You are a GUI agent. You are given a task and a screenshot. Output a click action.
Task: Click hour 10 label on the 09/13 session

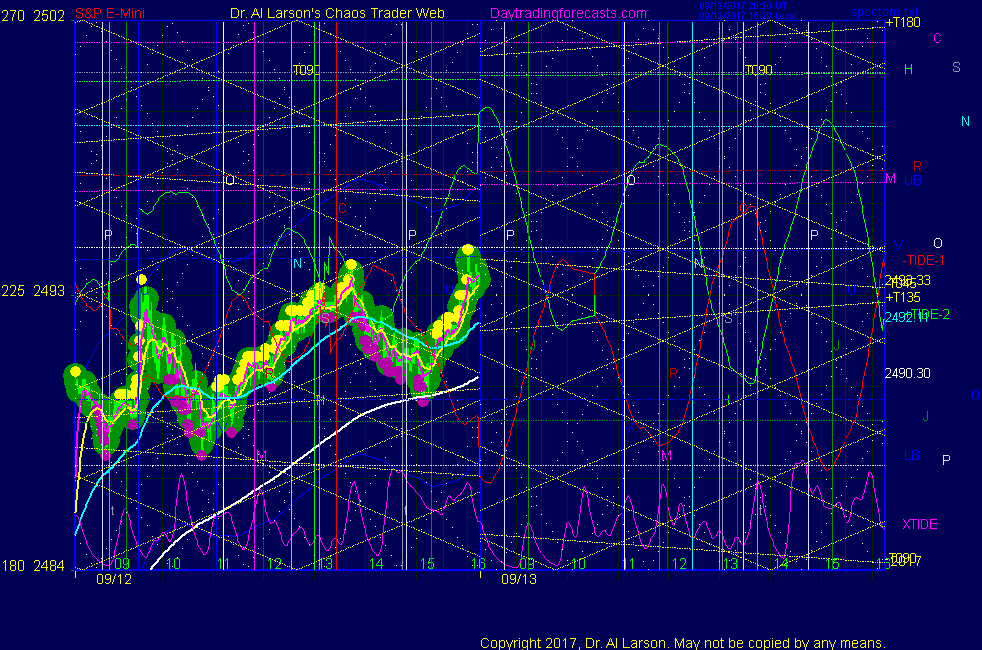click(x=577, y=564)
